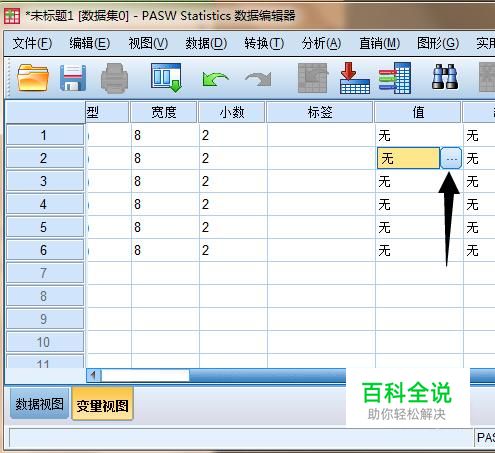Viewport: 495px width, 453px height.
Task: Click the horizontal scrollbar left arrow
Action: click(x=94, y=376)
